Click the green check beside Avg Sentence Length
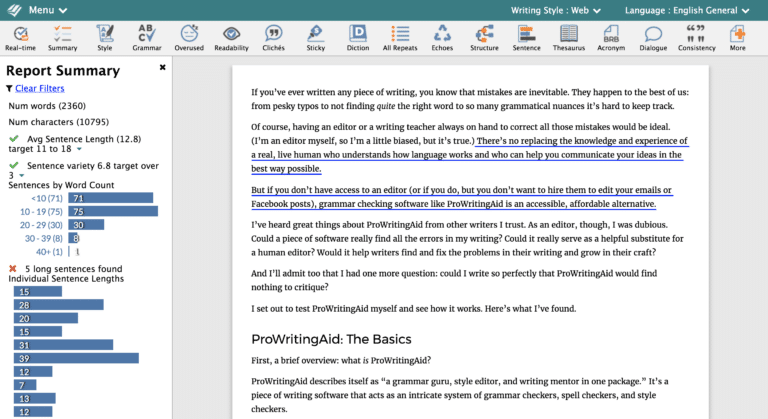 [x=14, y=139]
